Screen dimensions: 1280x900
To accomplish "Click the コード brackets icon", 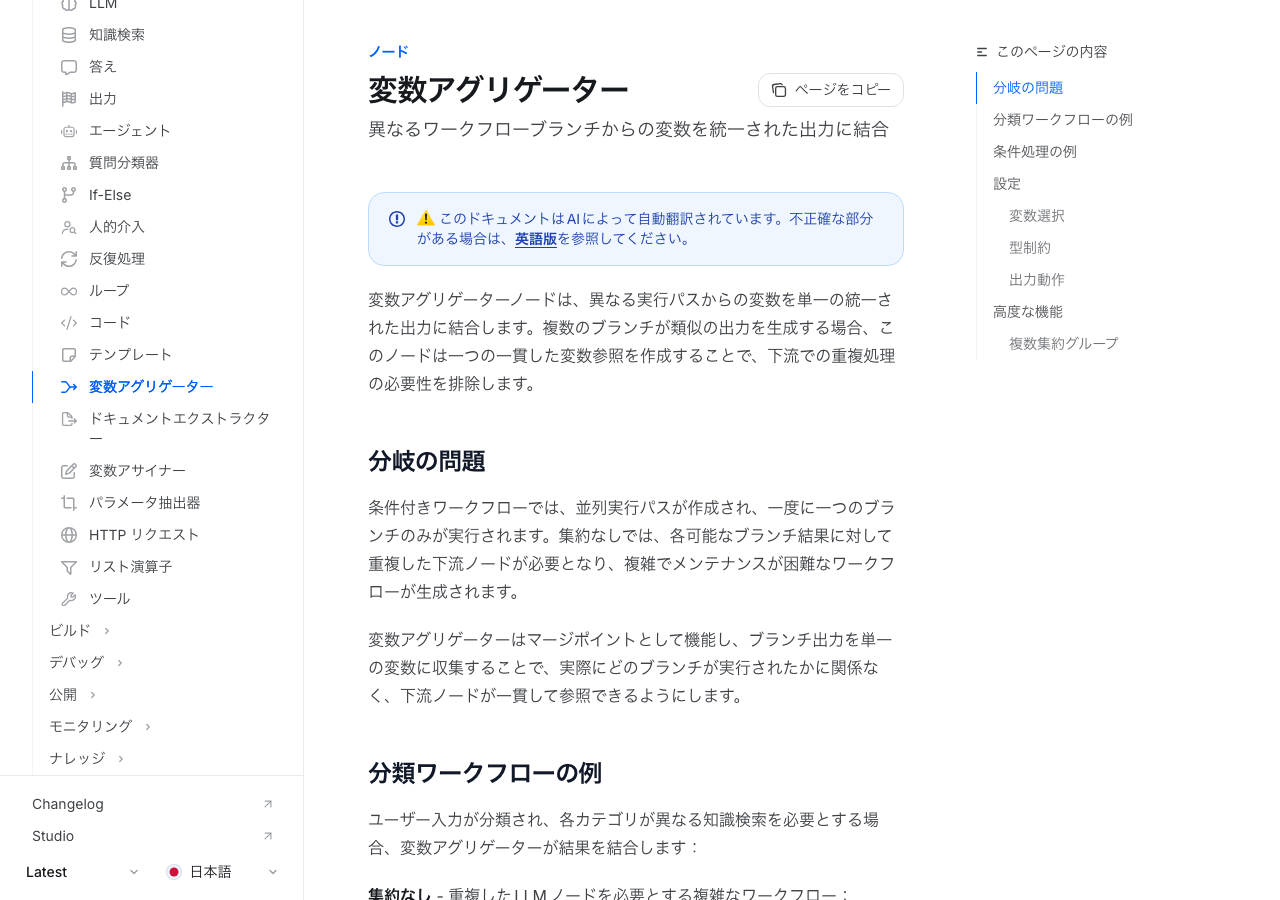I will click(x=69, y=323).
